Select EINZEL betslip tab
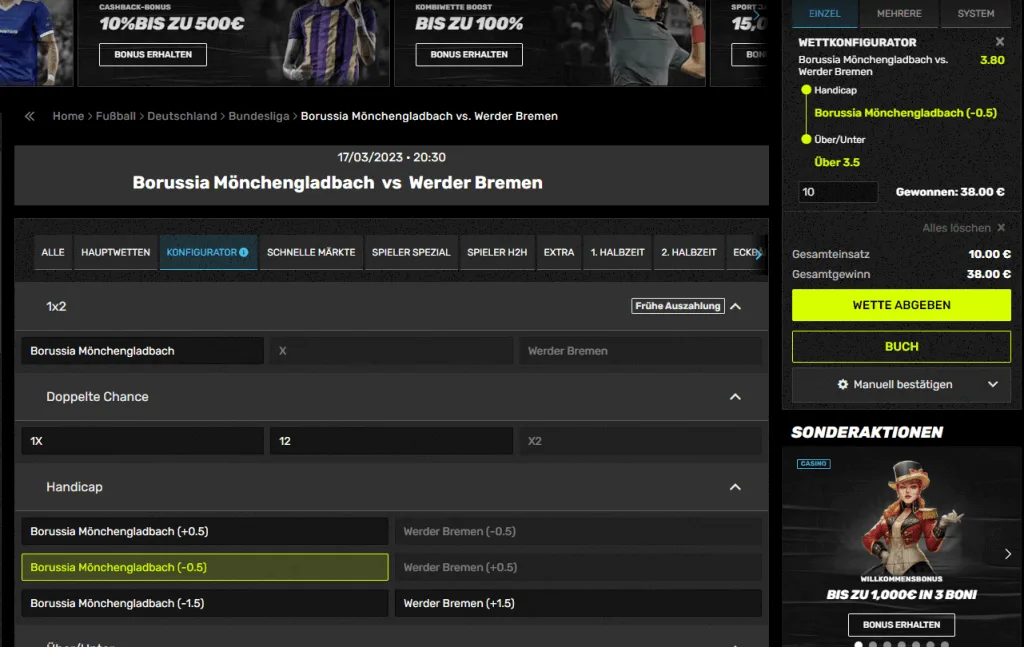 (825, 14)
